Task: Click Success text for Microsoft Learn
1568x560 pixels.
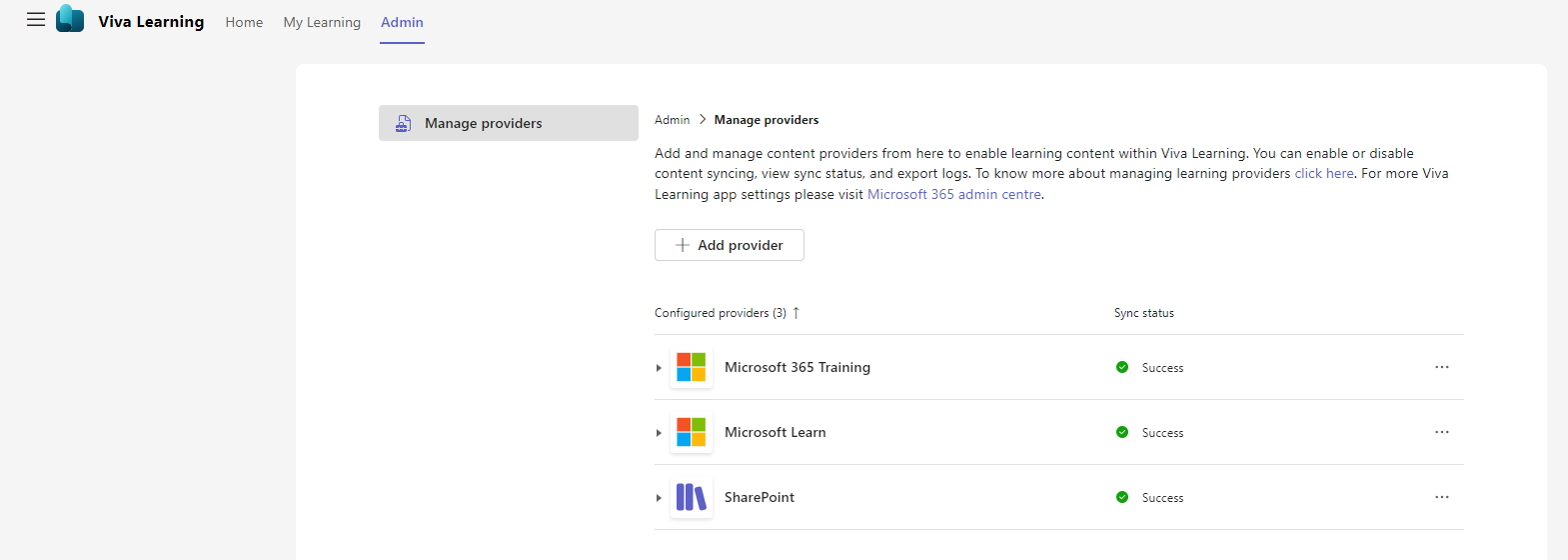Action: click(1162, 433)
